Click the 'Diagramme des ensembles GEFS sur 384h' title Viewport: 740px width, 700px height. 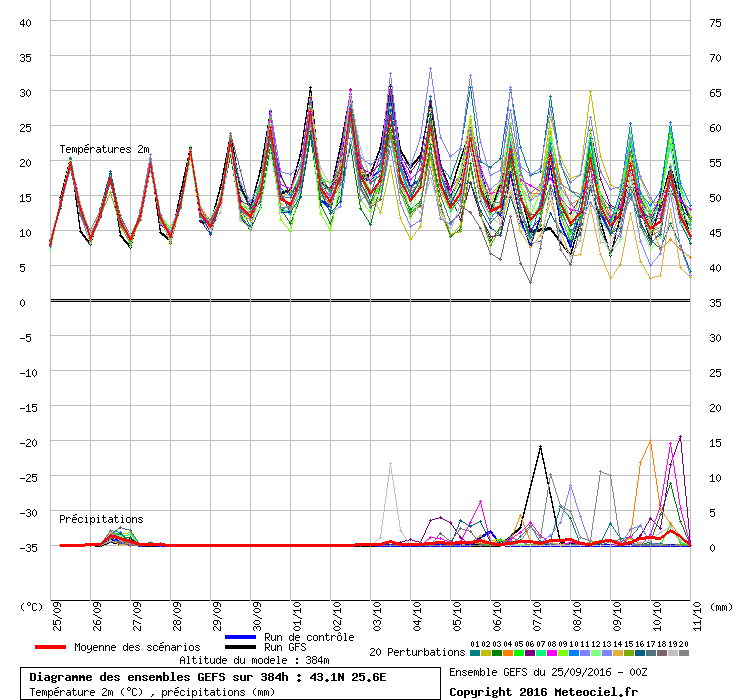pyautogui.click(x=159, y=677)
